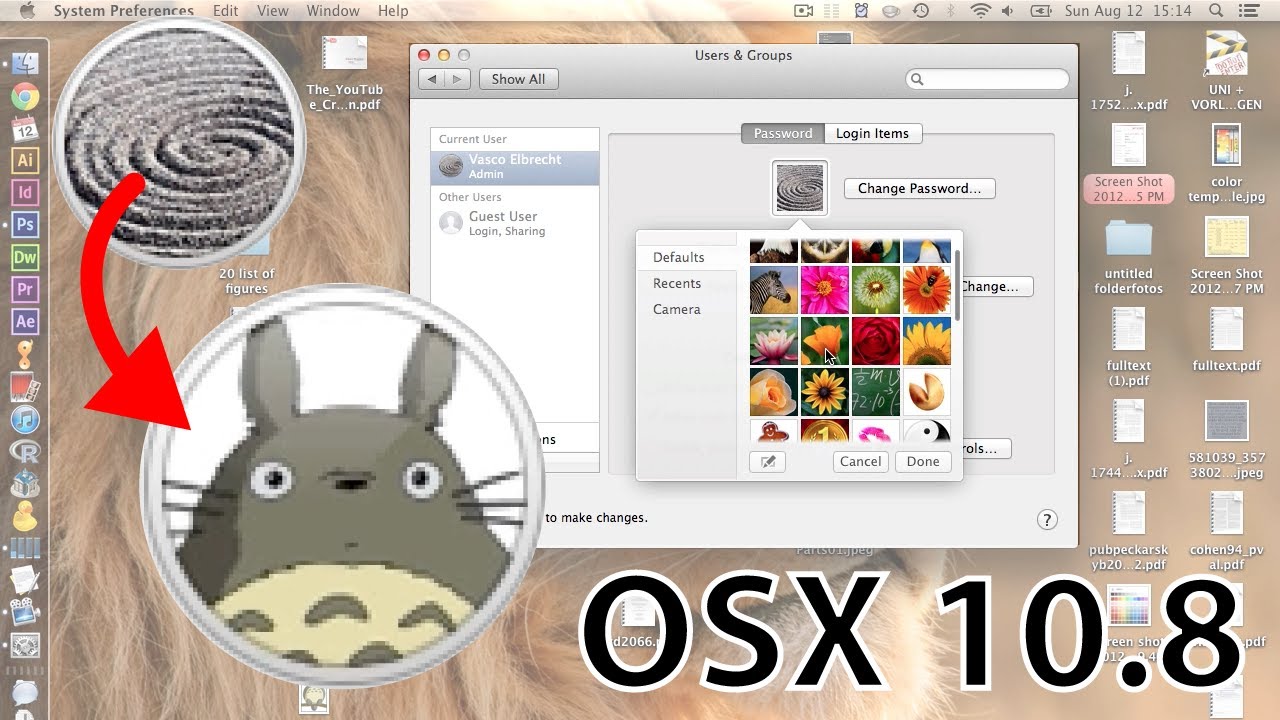Launch Adobe After Effects from the Dock
Screen dimensions: 1280x720
[x=25, y=321]
